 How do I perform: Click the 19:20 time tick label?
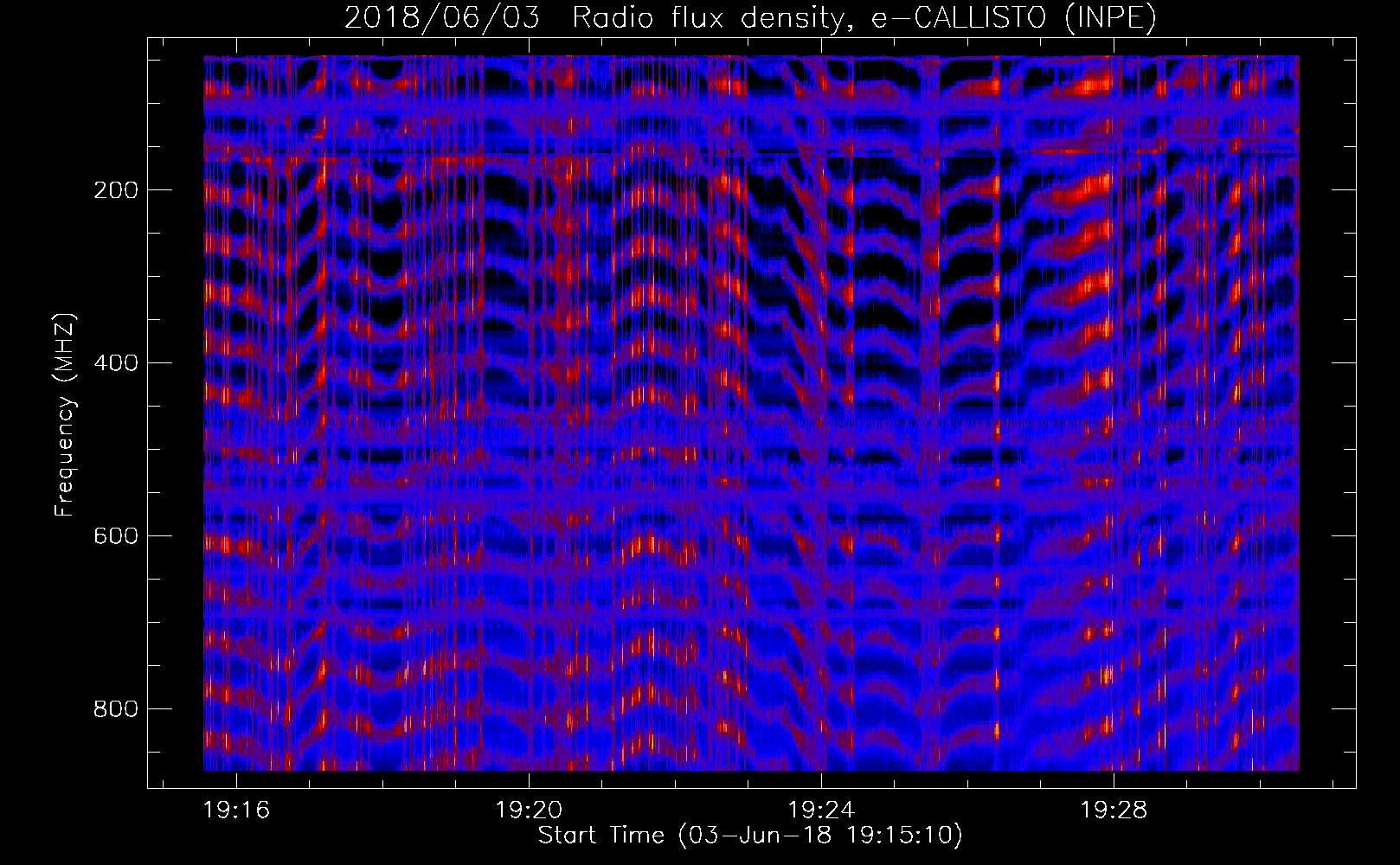[529, 811]
